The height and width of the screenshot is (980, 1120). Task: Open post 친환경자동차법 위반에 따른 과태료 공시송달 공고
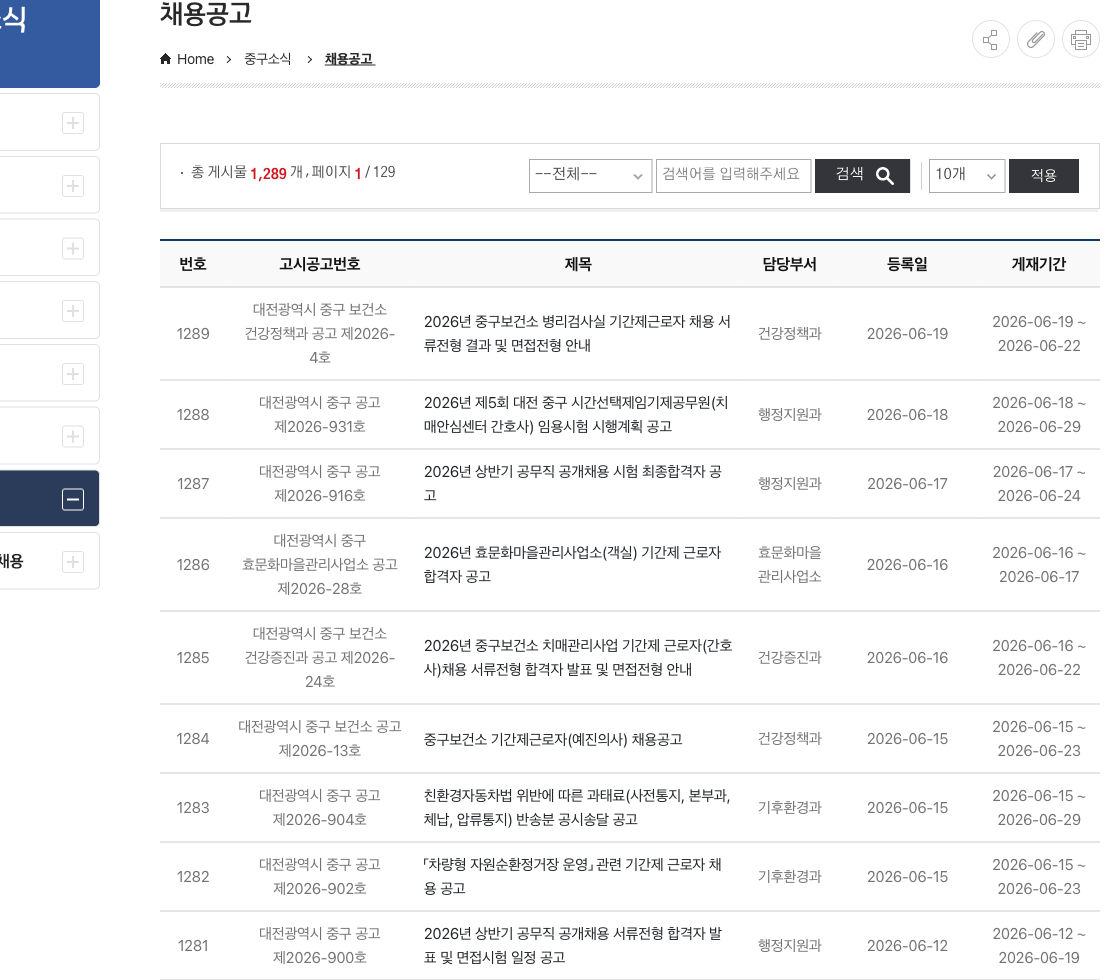coord(576,808)
